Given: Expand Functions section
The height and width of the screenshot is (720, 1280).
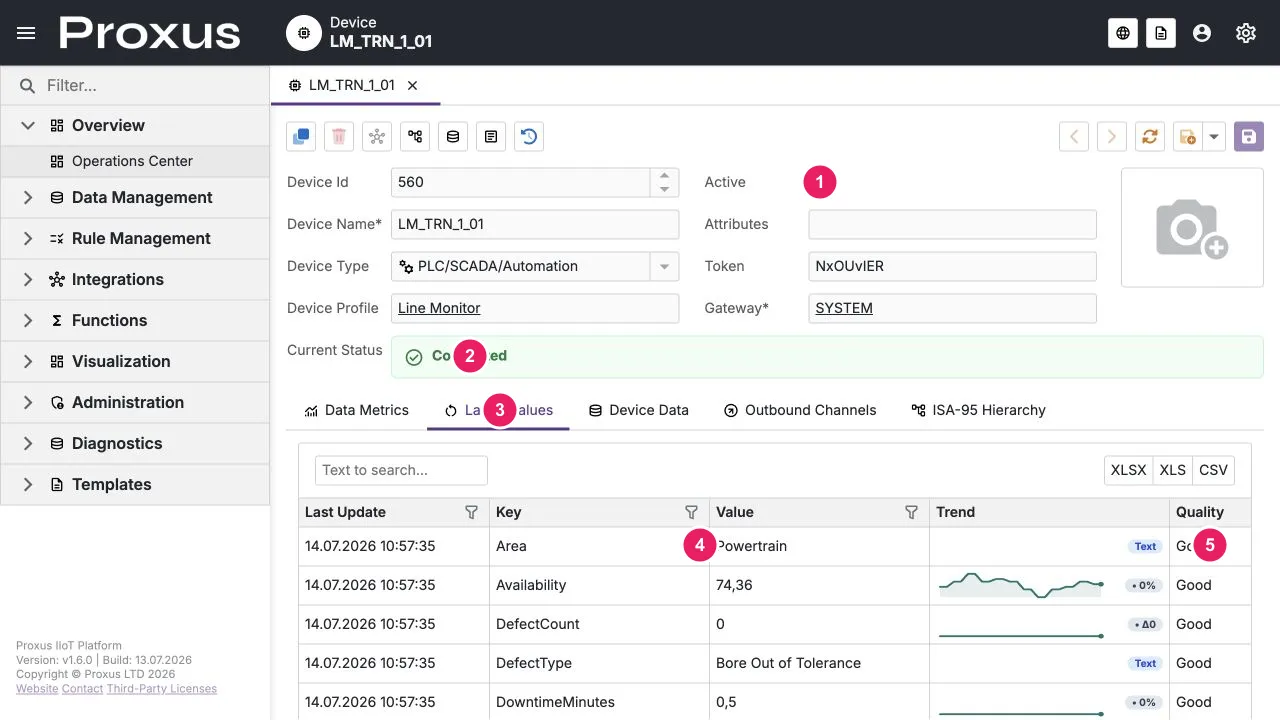Looking at the screenshot, I should [28, 321].
